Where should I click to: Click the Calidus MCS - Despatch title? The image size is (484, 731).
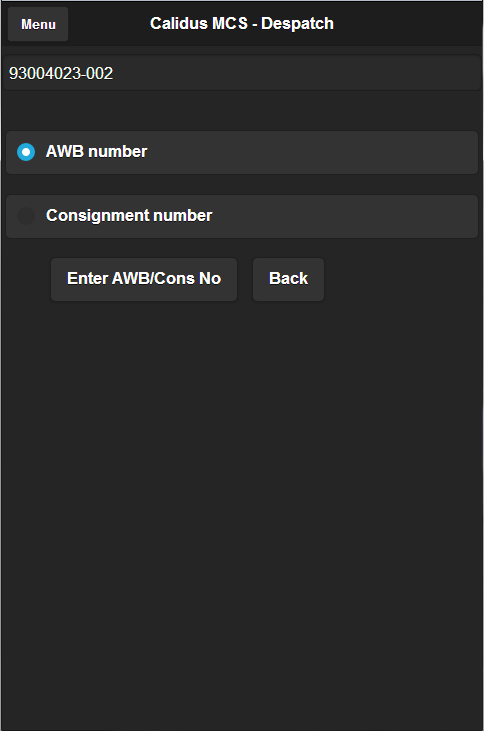click(242, 23)
